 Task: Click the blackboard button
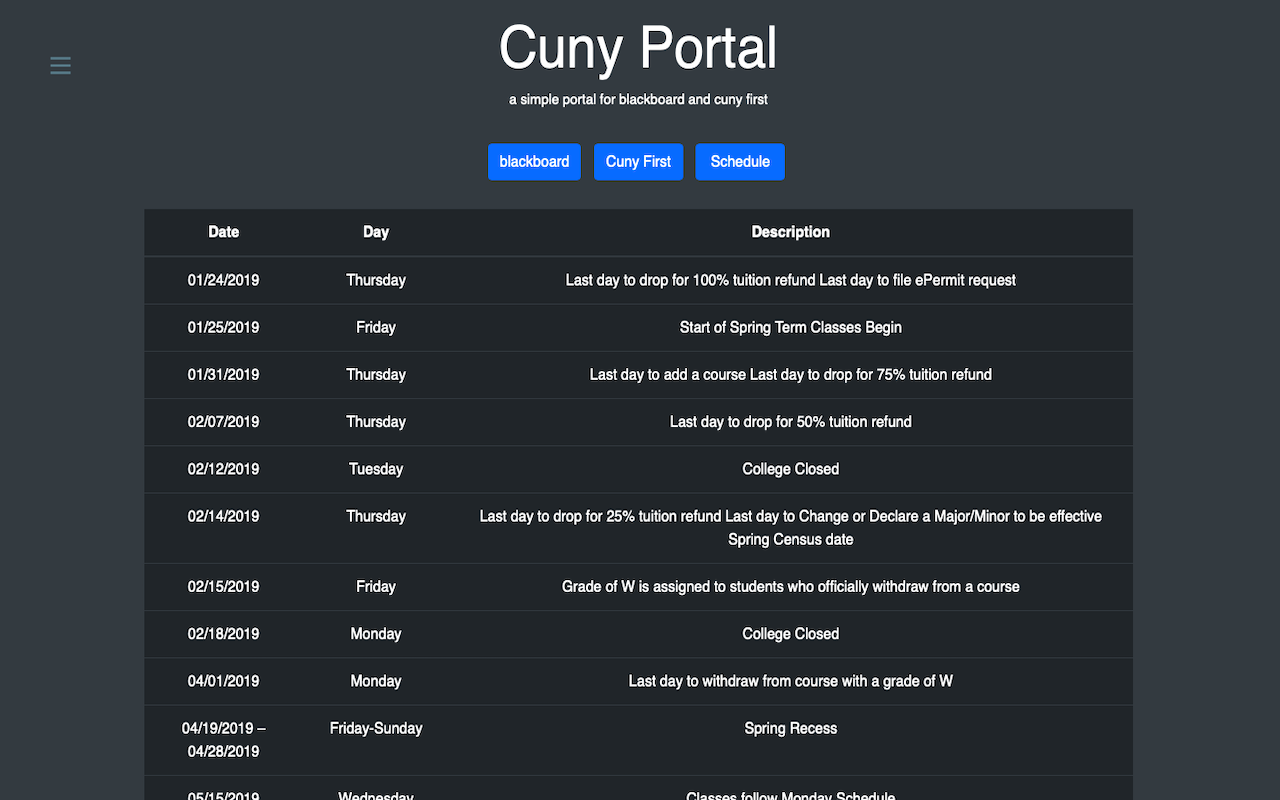pyautogui.click(x=534, y=162)
